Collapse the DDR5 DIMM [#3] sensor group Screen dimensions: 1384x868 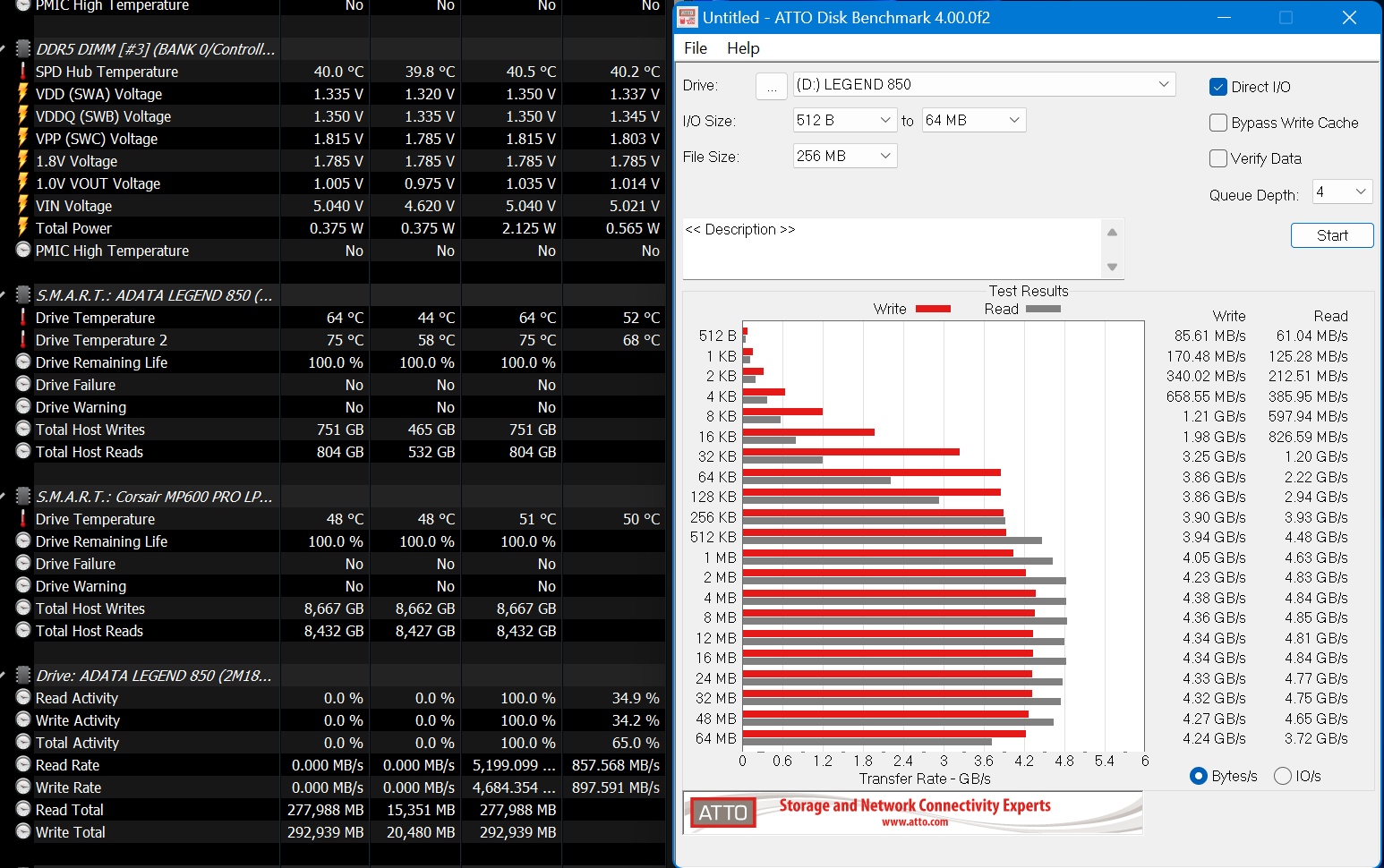click(4, 49)
